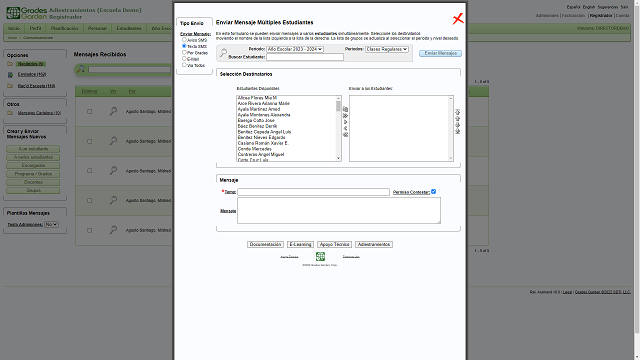The width and height of the screenshot is (640, 360).
Task: View second message with magnifier icon
Action: 113,141
